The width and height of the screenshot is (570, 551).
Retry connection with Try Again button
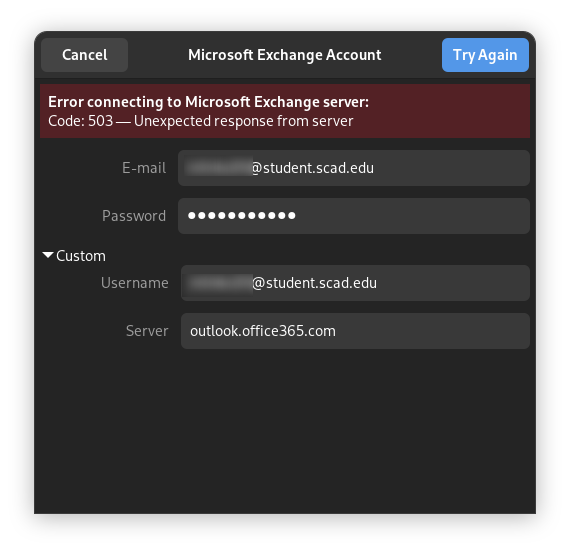pos(485,55)
